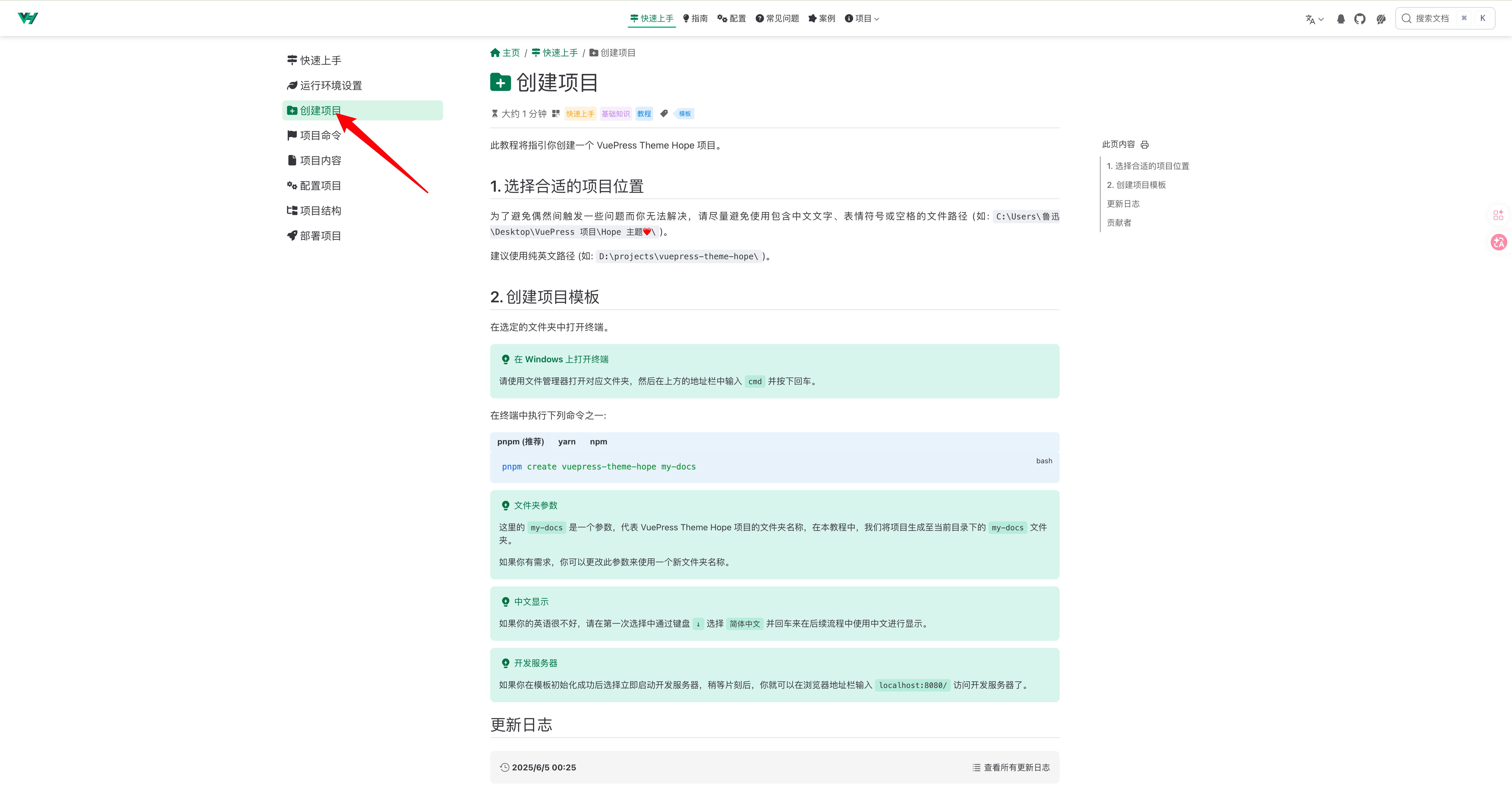Go to 主页 breadcrumb link

click(505, 53)
